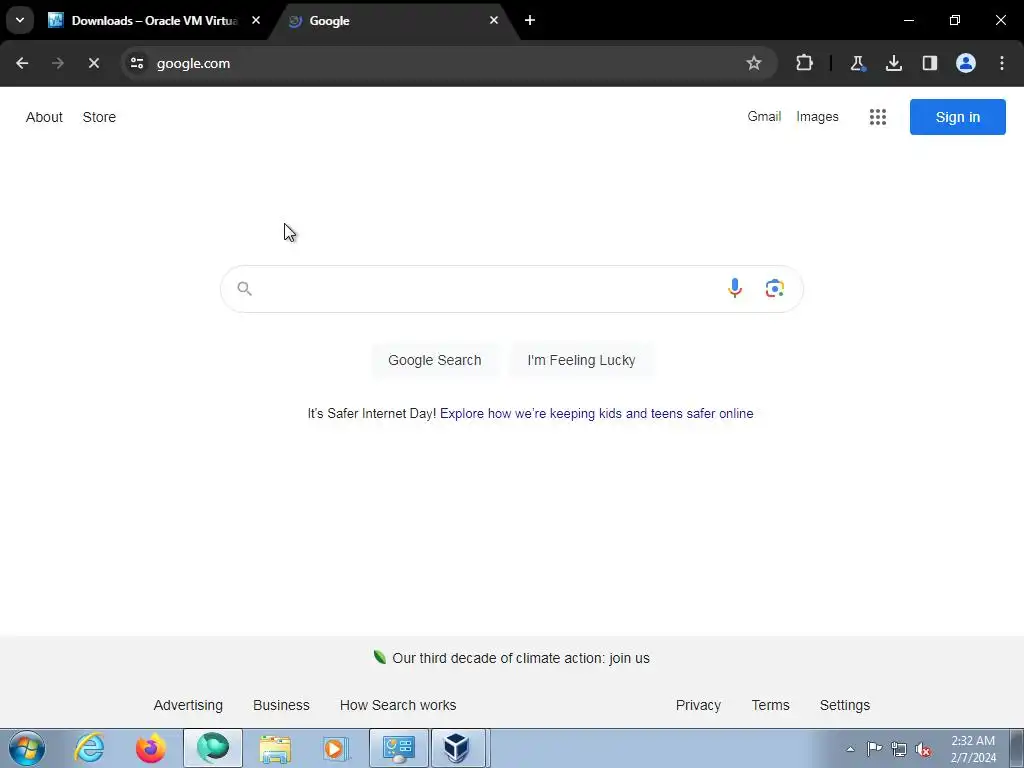Screen dimensions: 1024x768
Task: Toggle the side panel icon
Action: (x=929, y=63)
